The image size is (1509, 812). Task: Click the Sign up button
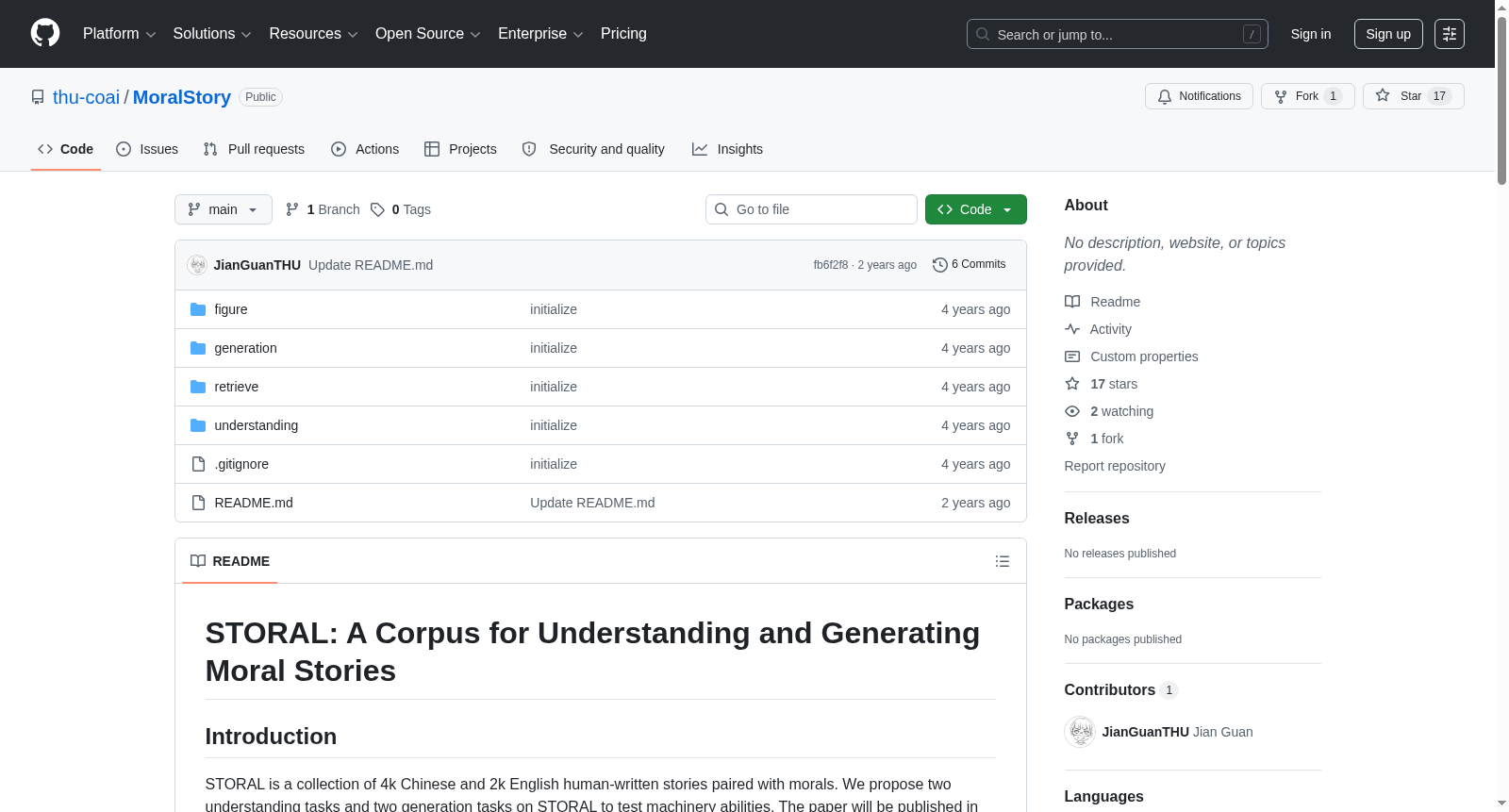point(1388,34)
